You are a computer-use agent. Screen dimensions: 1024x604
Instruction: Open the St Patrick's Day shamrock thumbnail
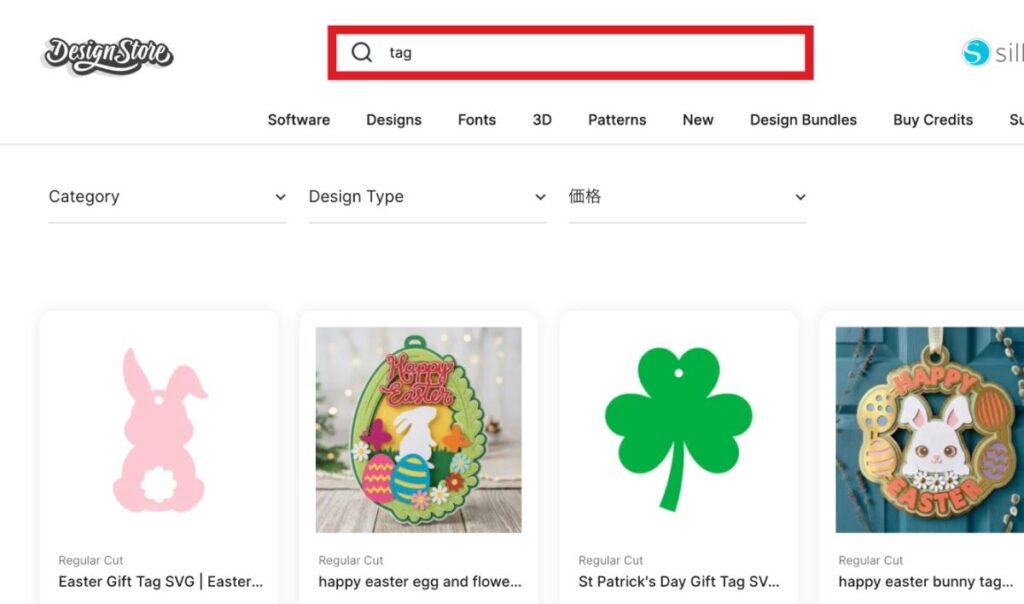[678, 430]
